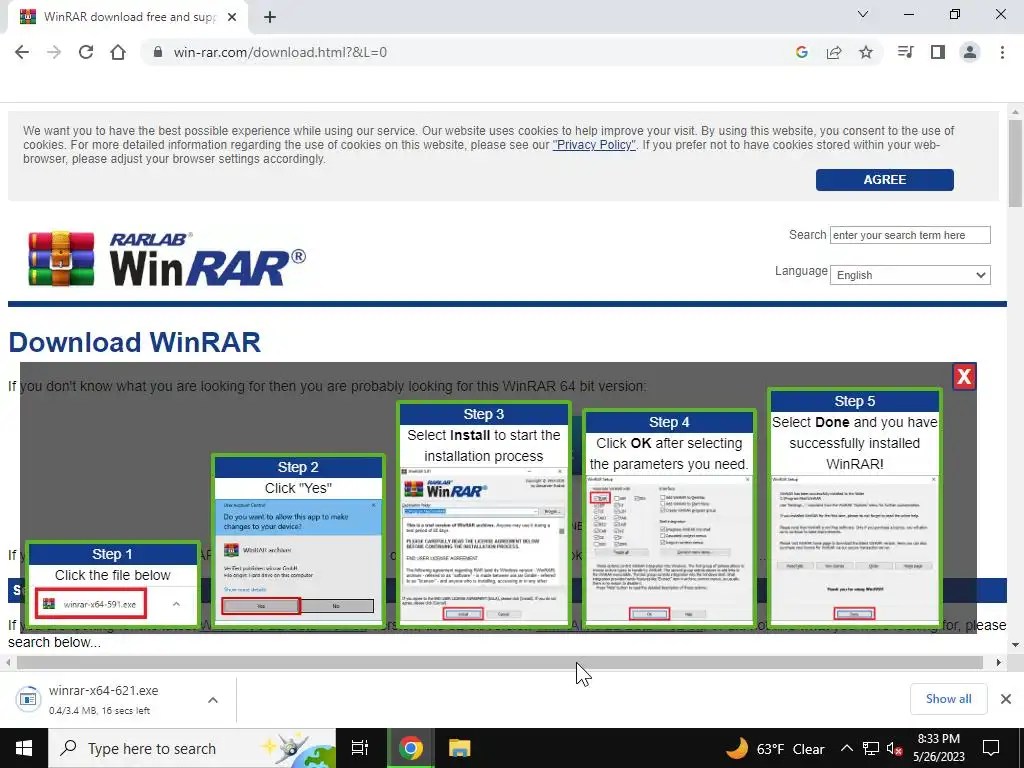The image size is (1024, 768).
Task: Focus the site search field
Action: pos(910,235)
